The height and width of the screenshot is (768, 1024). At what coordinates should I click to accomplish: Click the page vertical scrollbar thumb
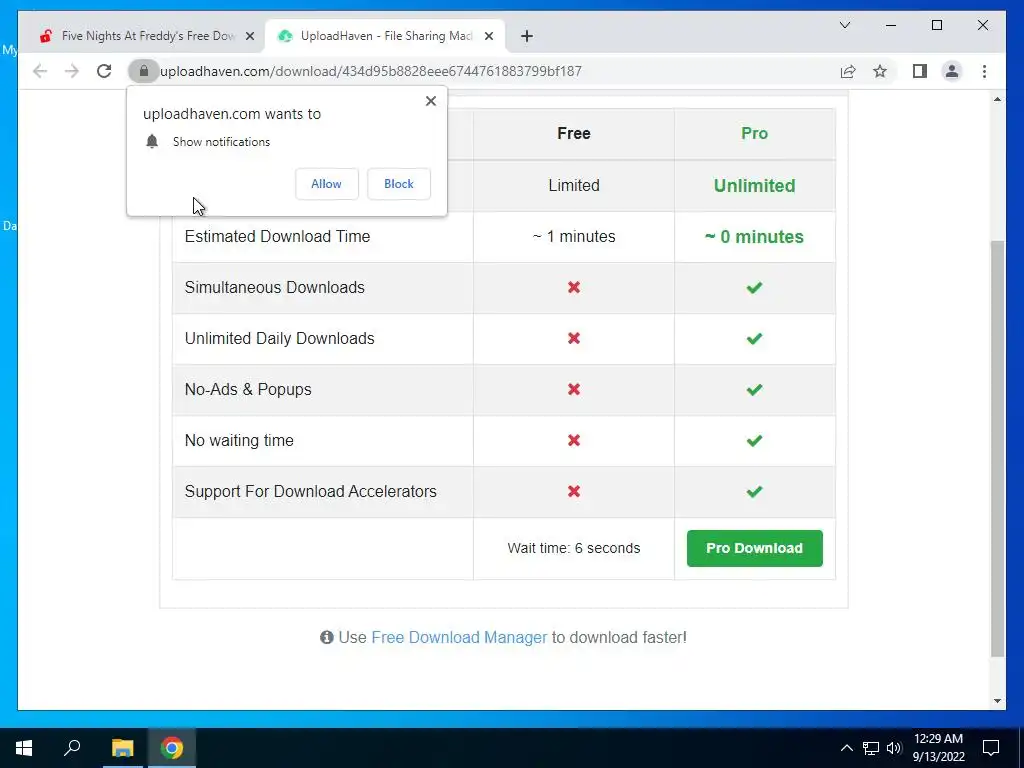(997, 449)
